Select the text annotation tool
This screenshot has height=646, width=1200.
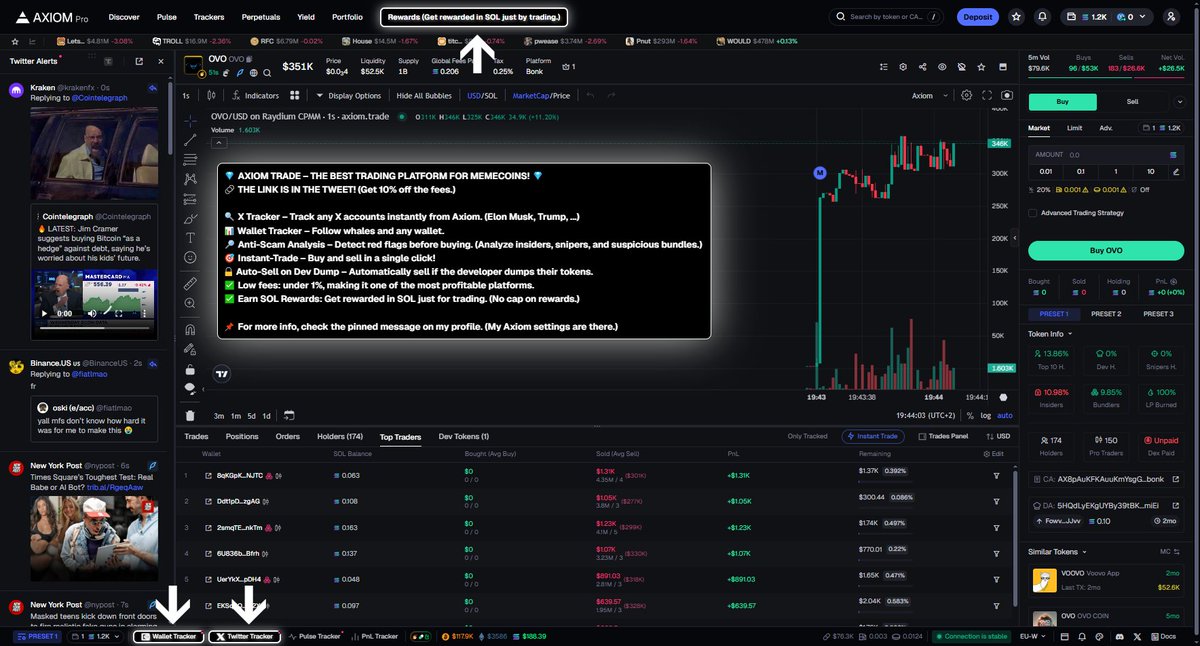coord(190,238)
